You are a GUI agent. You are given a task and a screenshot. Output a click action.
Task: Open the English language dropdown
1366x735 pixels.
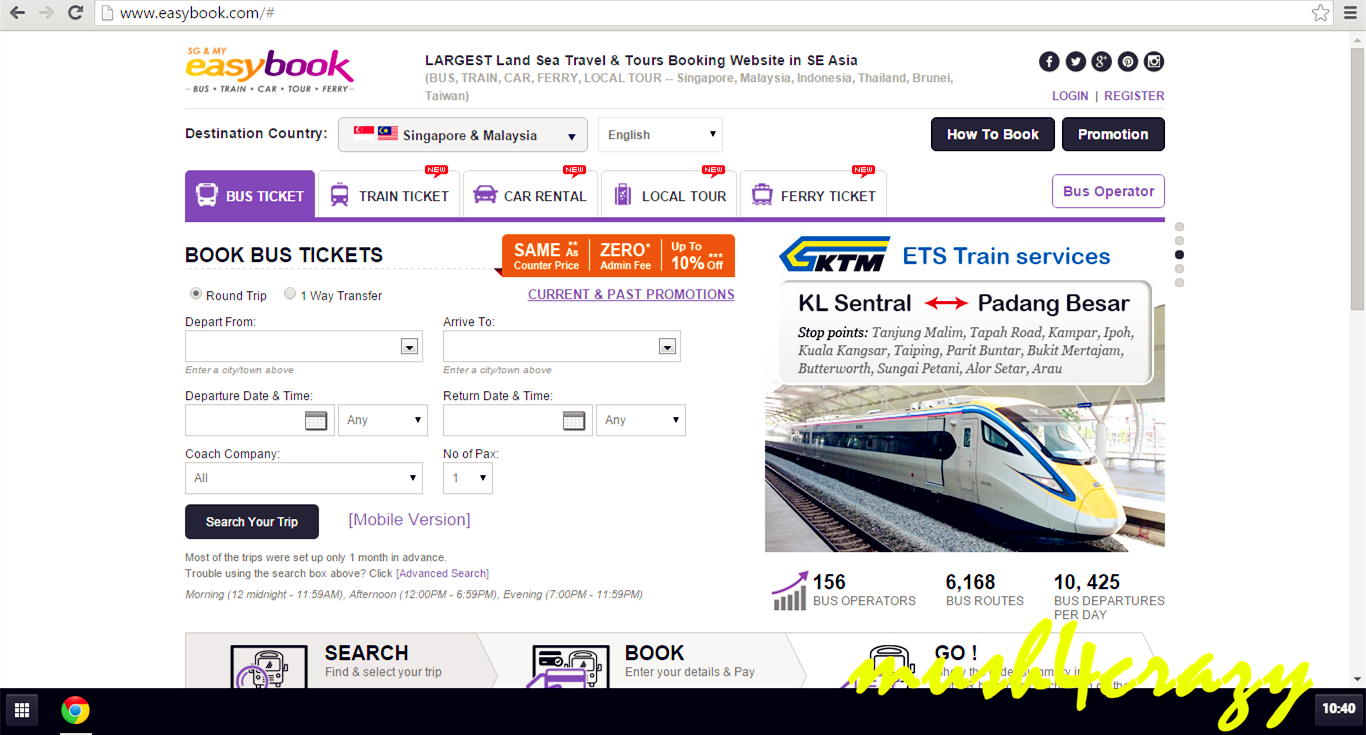point(660,135)
